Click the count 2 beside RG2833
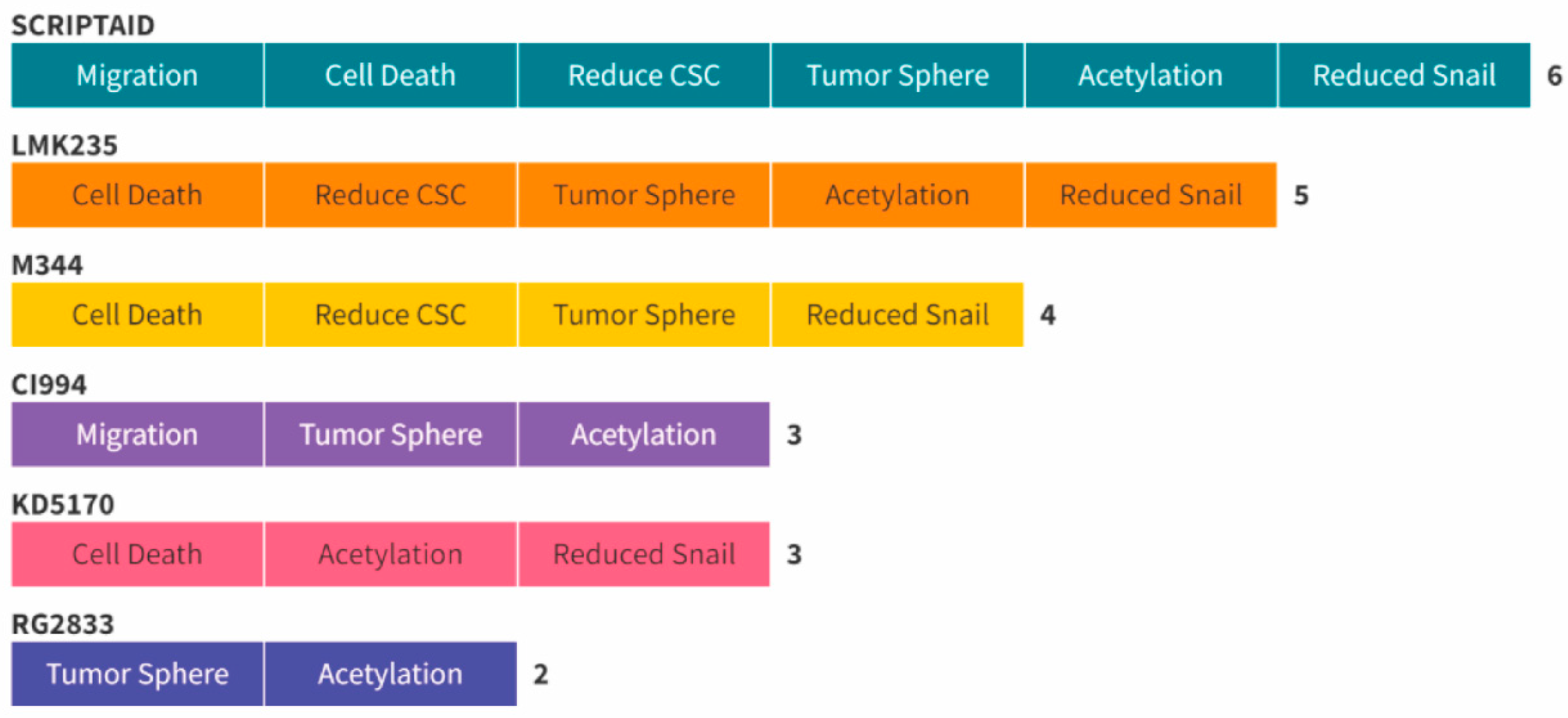 pyautogui.click(x=541, y=674)
